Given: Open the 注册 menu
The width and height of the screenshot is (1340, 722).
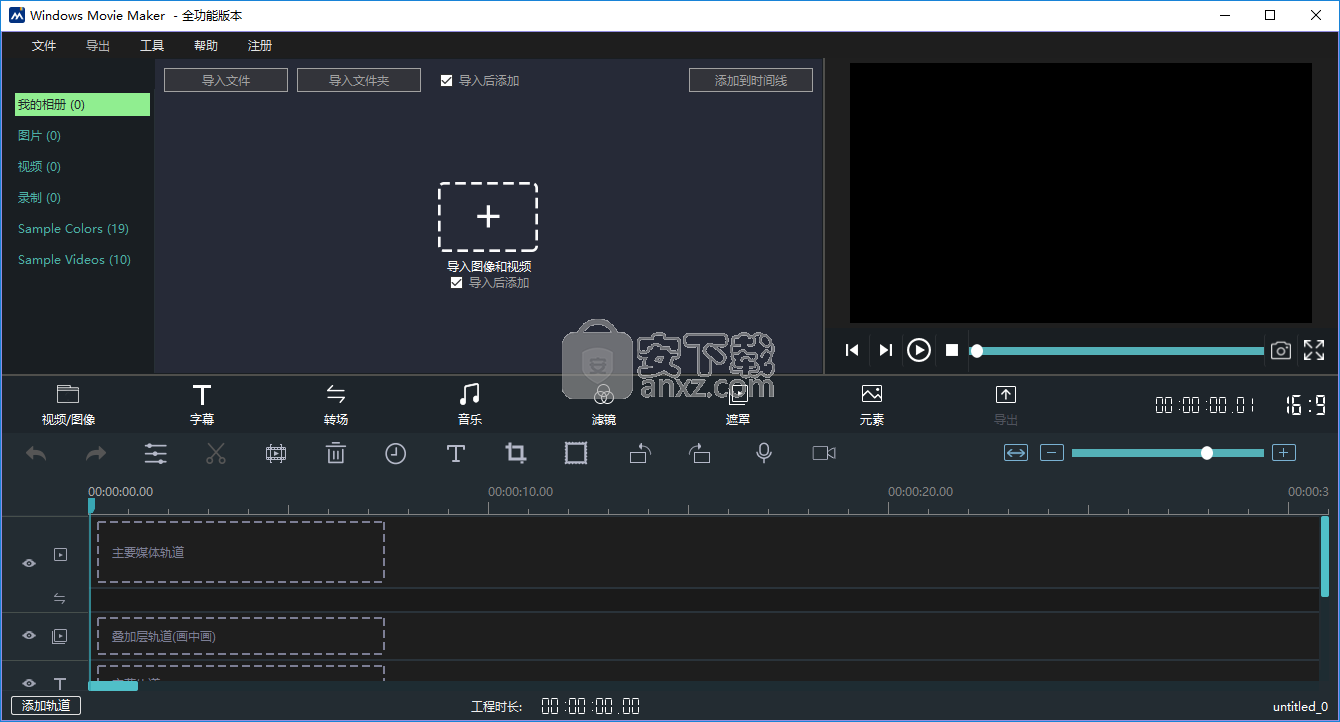Looking at the screenshot, I should pos(260,46).
